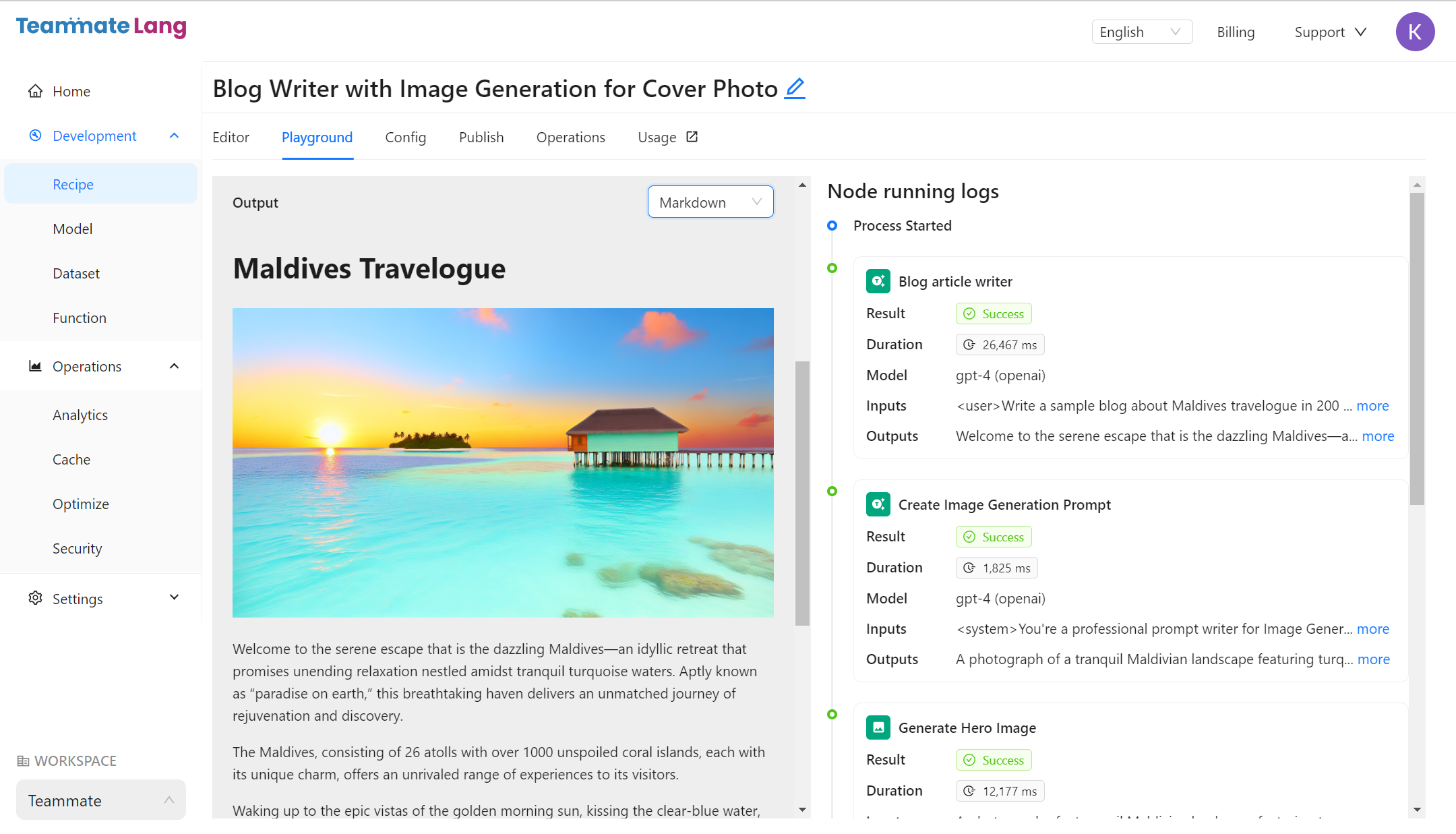Open the Markdown output format dropdown
Screen dimensions: 1456x834
pyautogui.click(x=710, y=202)
